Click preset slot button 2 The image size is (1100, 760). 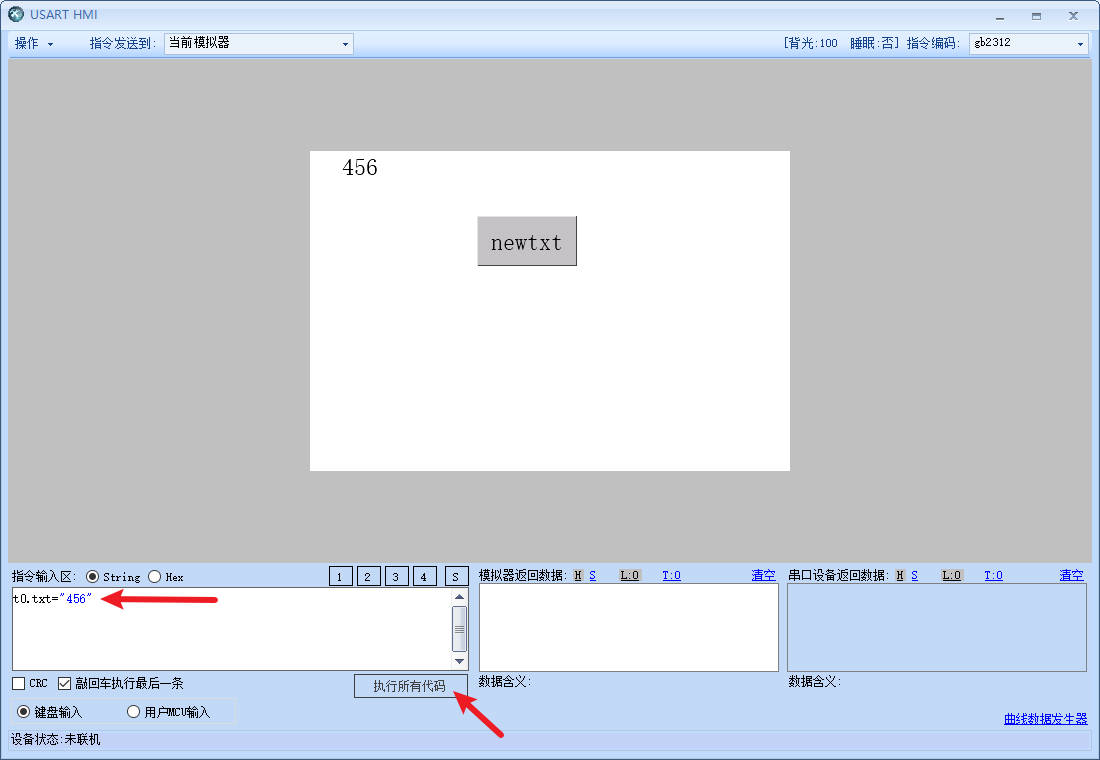click(x=369, y=576)
